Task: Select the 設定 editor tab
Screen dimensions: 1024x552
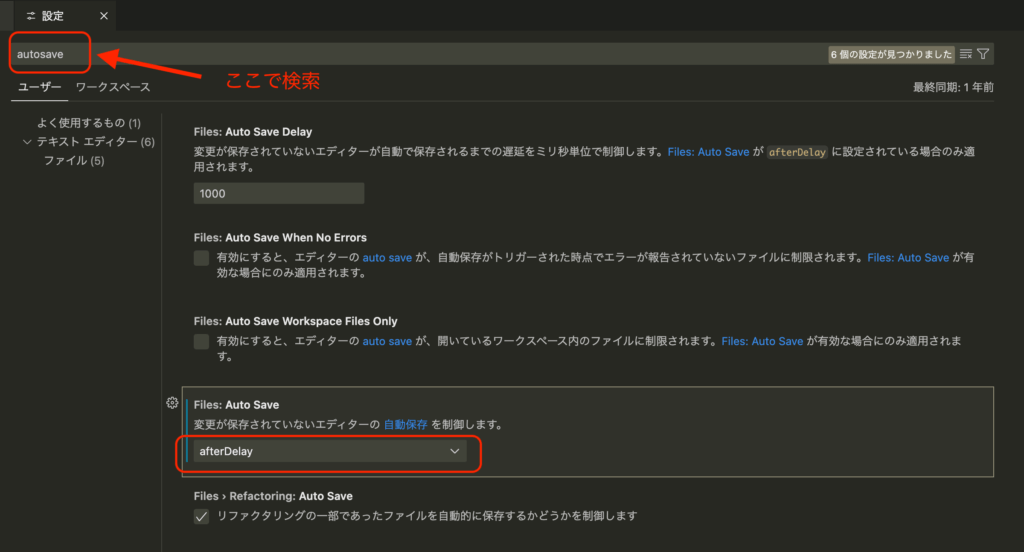Action: [x=52, y=16]
